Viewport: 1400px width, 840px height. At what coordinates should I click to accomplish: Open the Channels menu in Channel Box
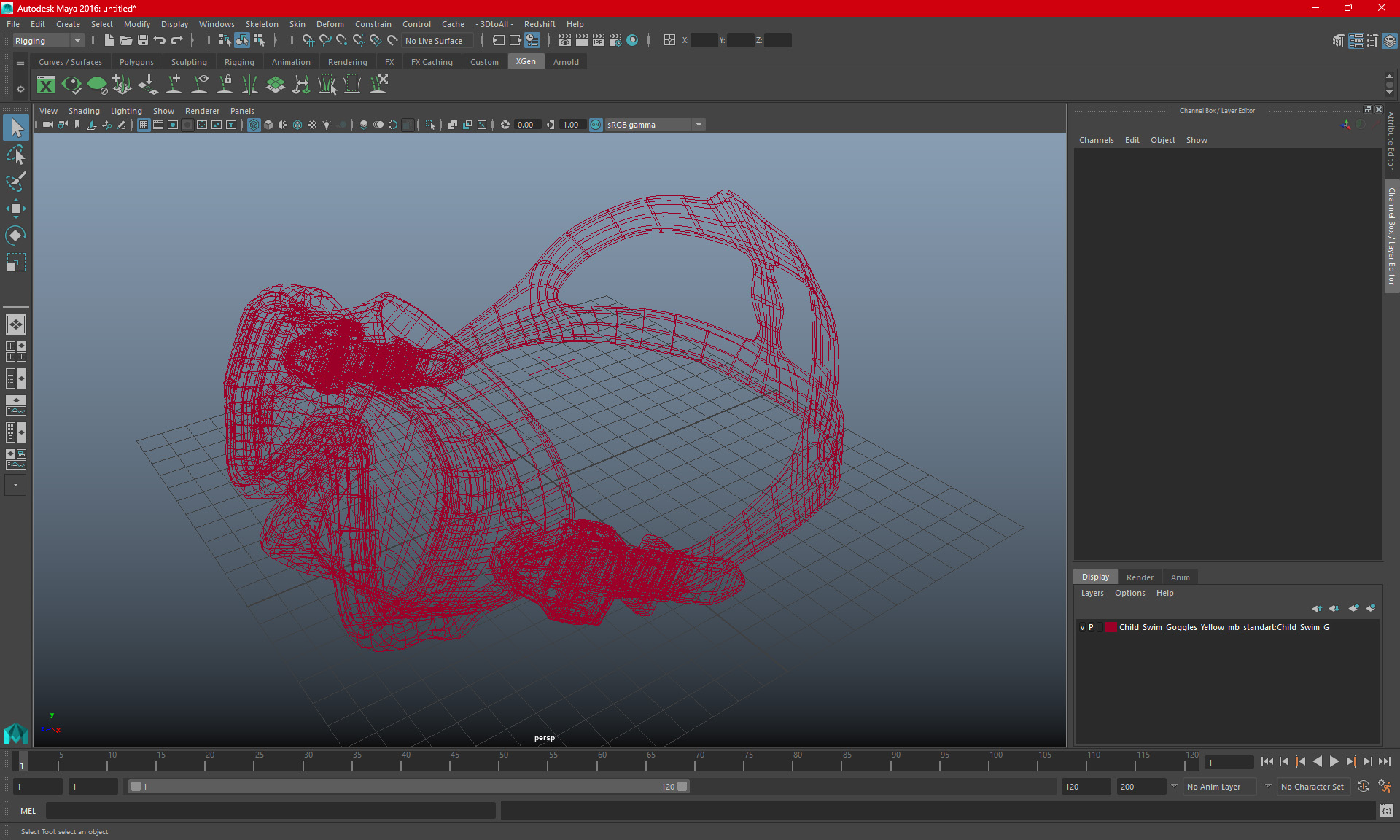(x=1096, y=140)
